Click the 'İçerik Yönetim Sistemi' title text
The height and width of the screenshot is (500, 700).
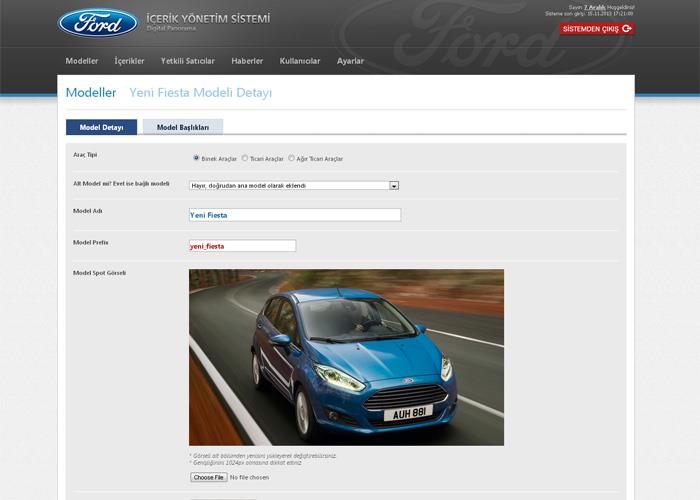point(208,19)
